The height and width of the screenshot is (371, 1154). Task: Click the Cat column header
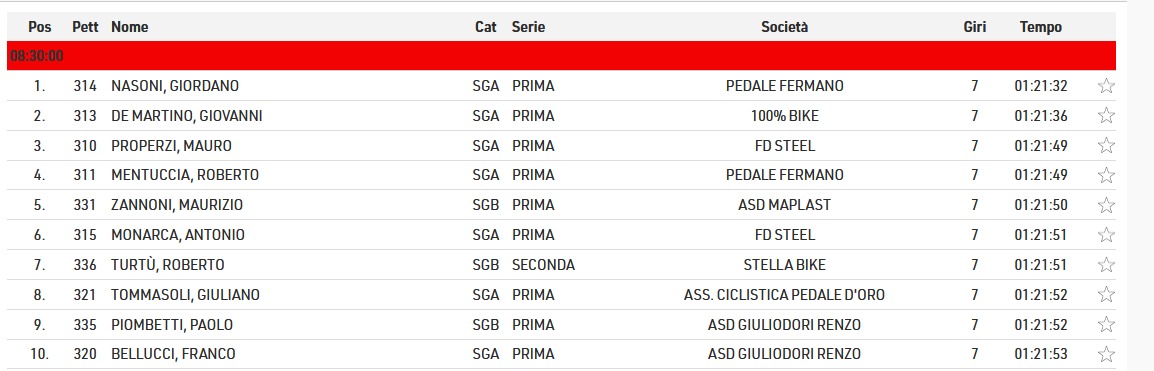[x=486, y=27]
